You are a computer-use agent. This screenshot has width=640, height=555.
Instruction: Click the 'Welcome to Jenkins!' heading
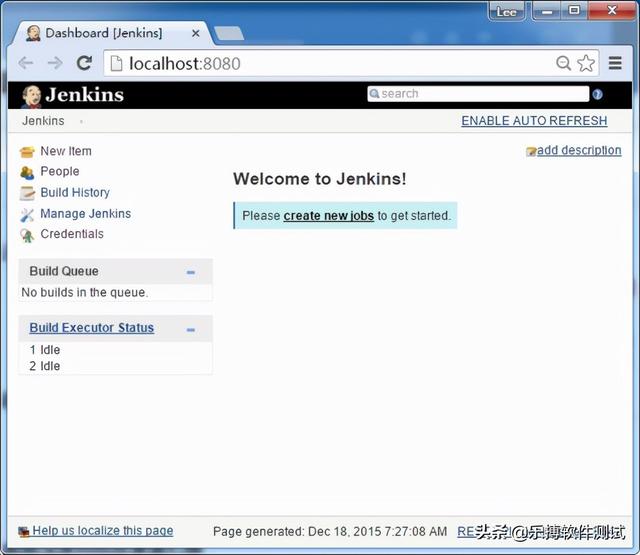point(320,179)
